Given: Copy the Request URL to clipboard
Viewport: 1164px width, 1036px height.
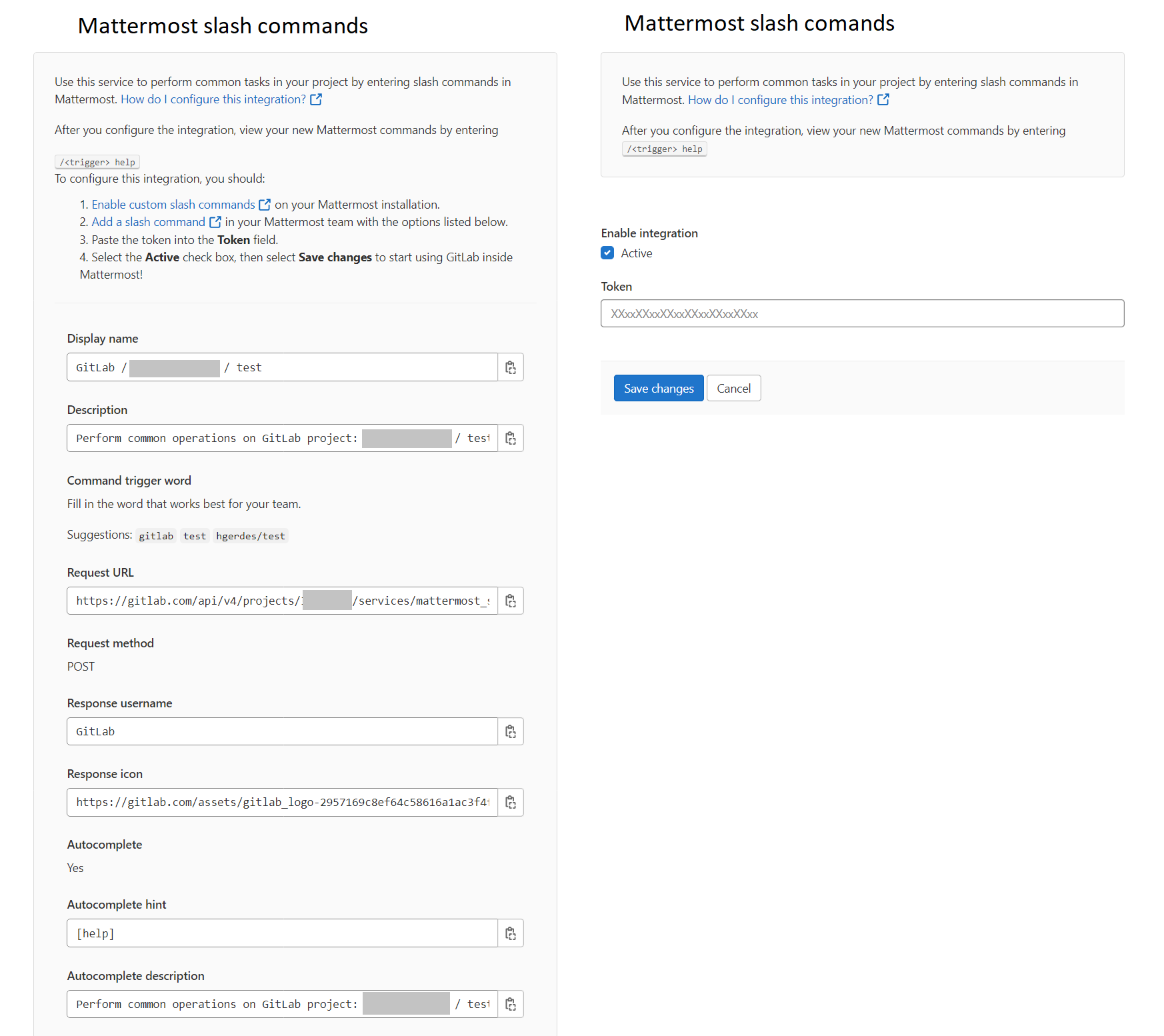Looking at the screenshot, I should pos(511,601).
